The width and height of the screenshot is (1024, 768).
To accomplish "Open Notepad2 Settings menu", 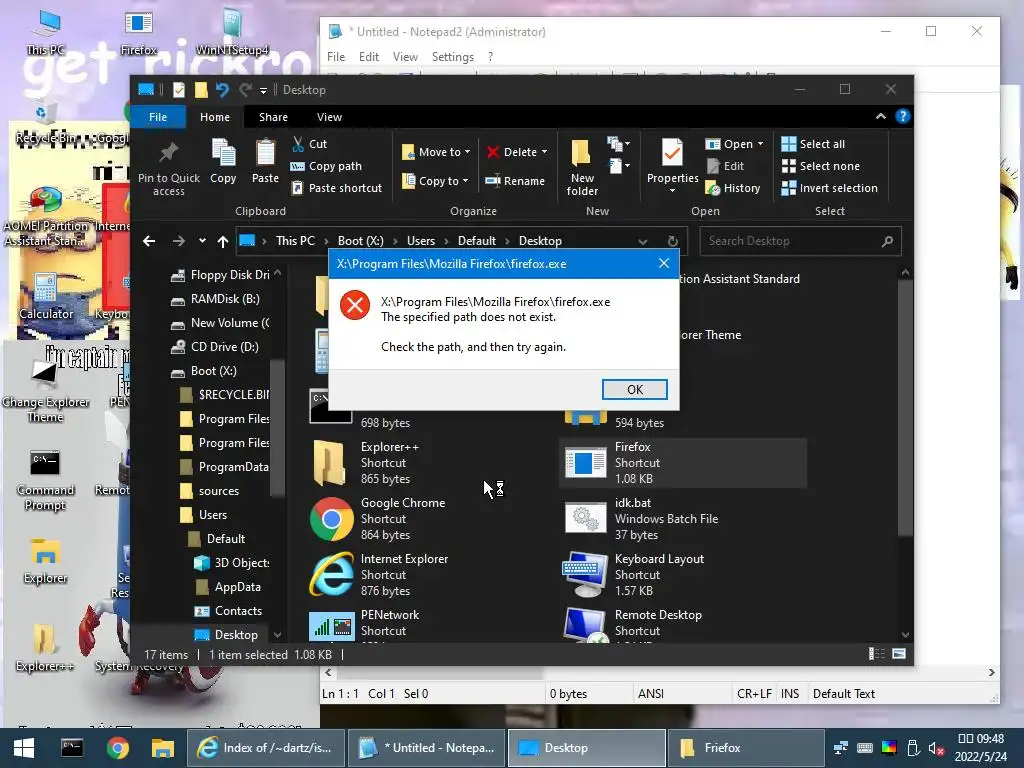I will coord(452,57).
